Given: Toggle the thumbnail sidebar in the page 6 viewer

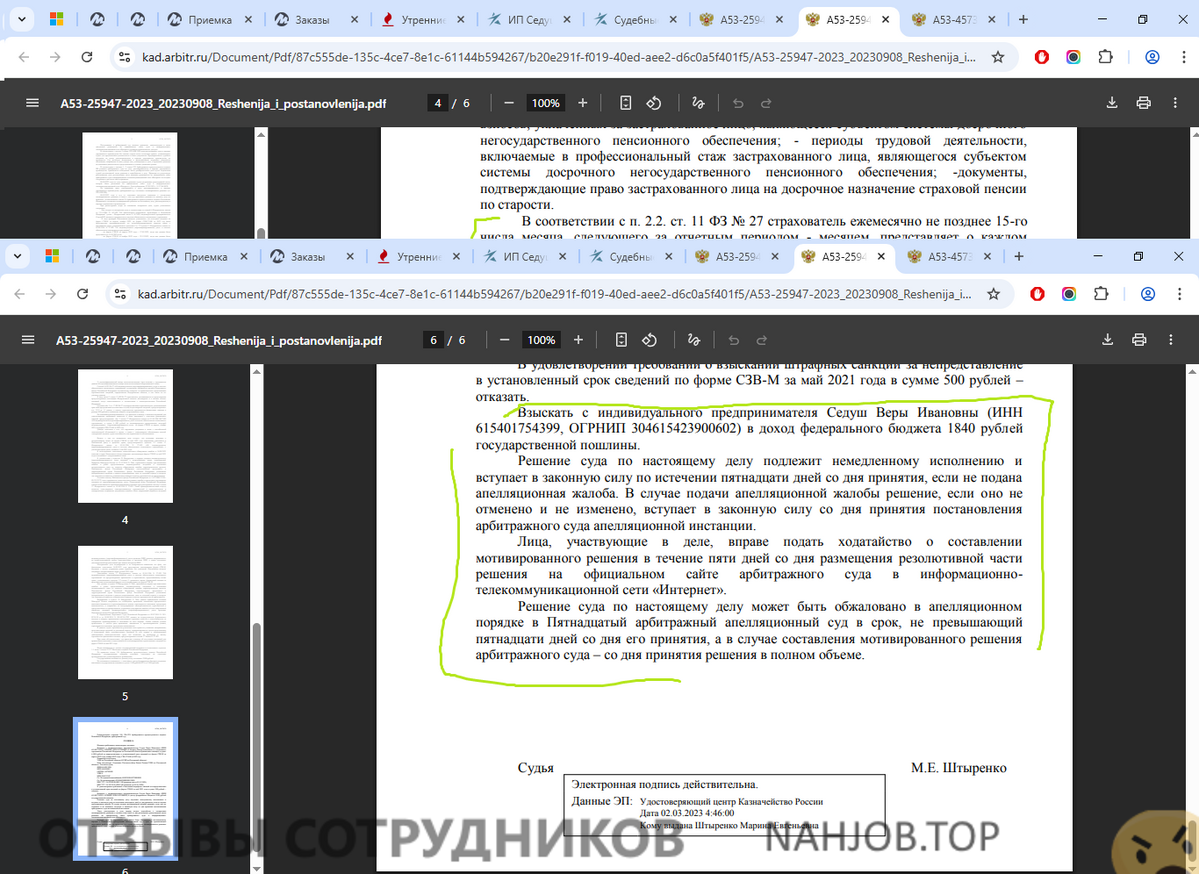Looking at the screenshot, I should coord(28,340).
